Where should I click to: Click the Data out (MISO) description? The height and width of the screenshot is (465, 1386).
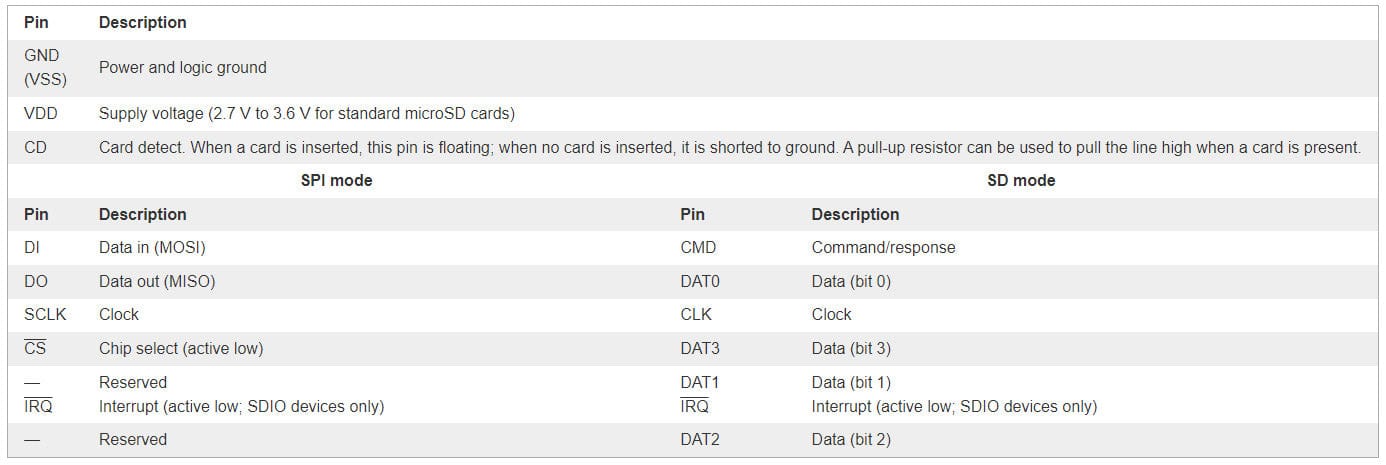click(157, 281)
